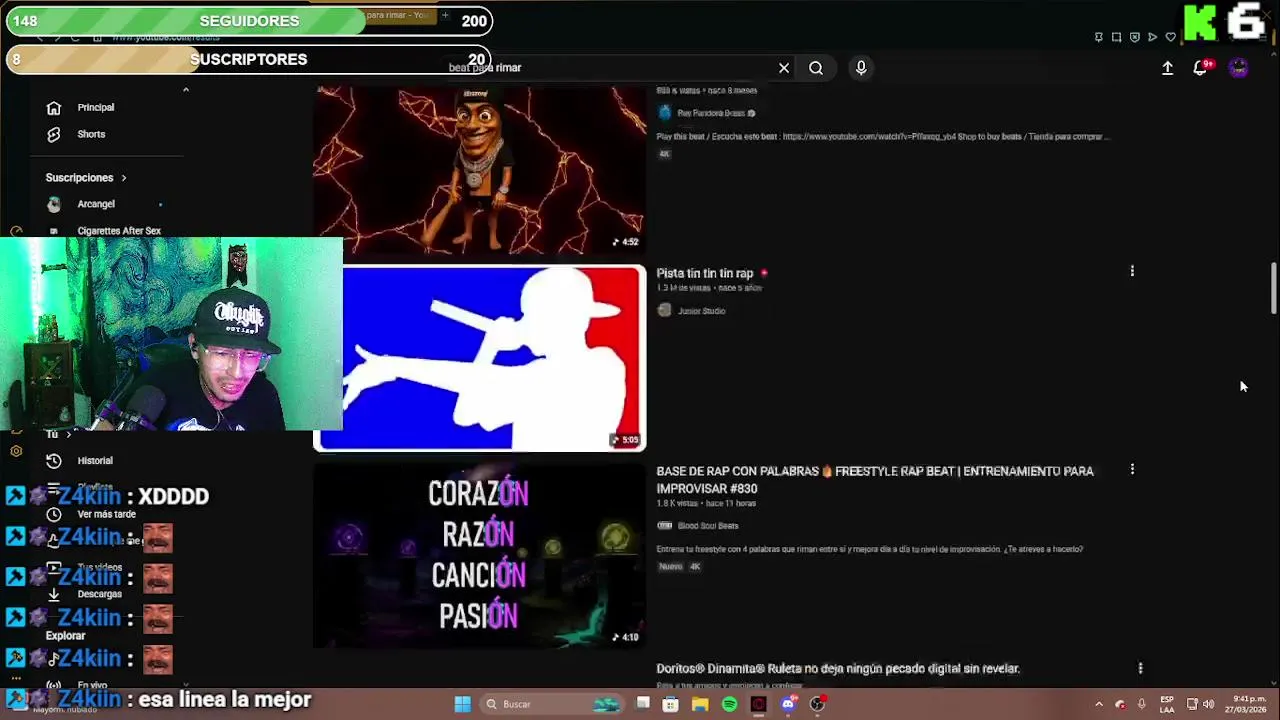This screenshot has height=720, width=1280.
Task: Expand the Suscripciones section chevron
Action: tap(124, 178)
